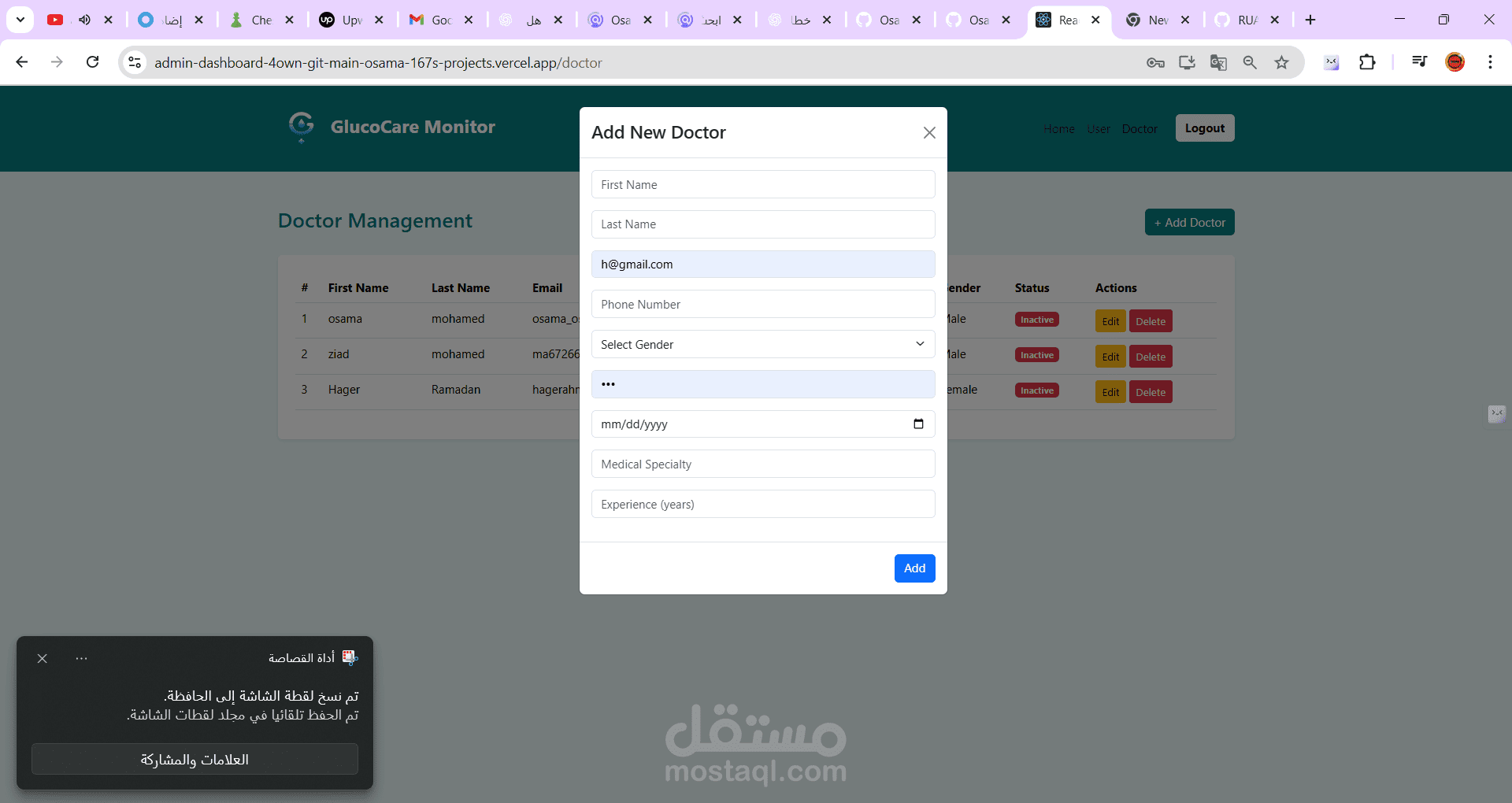Bookmark this page with the star icon
Viewport: 1512px width, 803px height.
point(1282,62)
